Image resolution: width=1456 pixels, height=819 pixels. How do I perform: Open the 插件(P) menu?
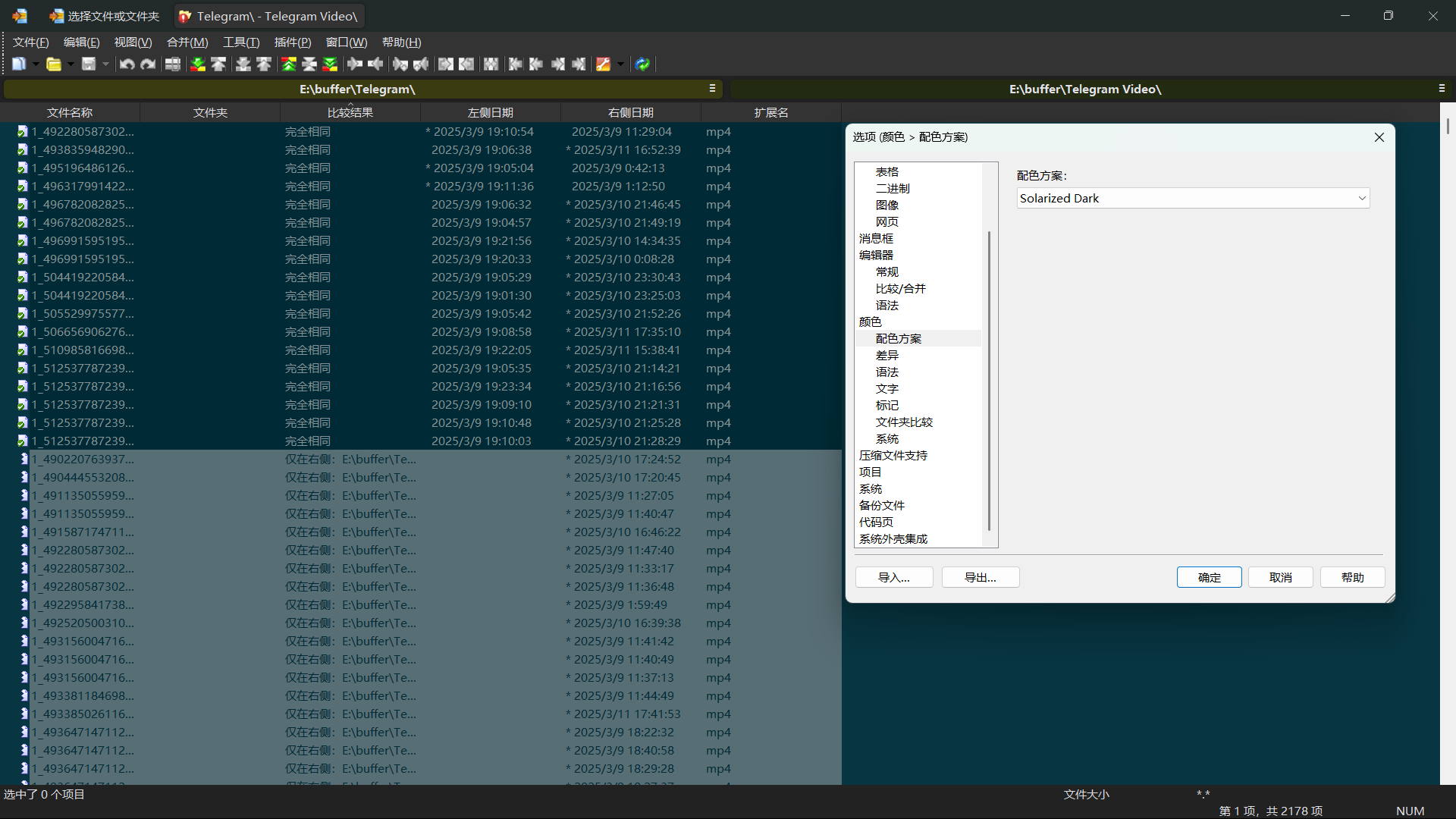pyautogui.click(x=293, y=42)
